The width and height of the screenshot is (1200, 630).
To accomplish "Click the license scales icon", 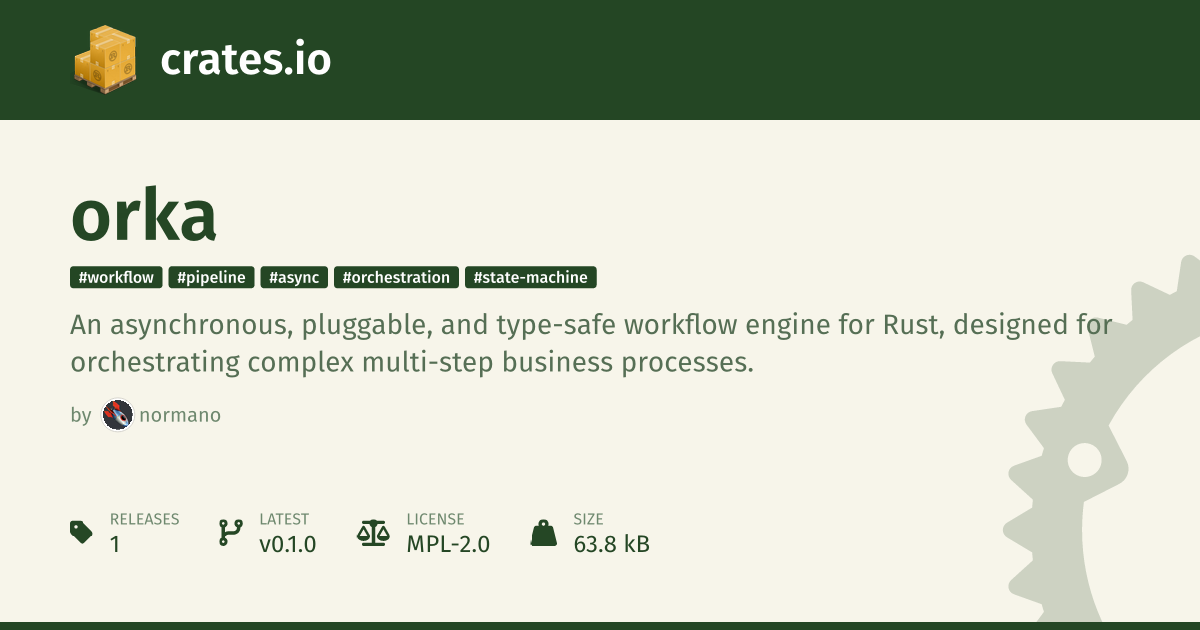I will coord(373,532).
